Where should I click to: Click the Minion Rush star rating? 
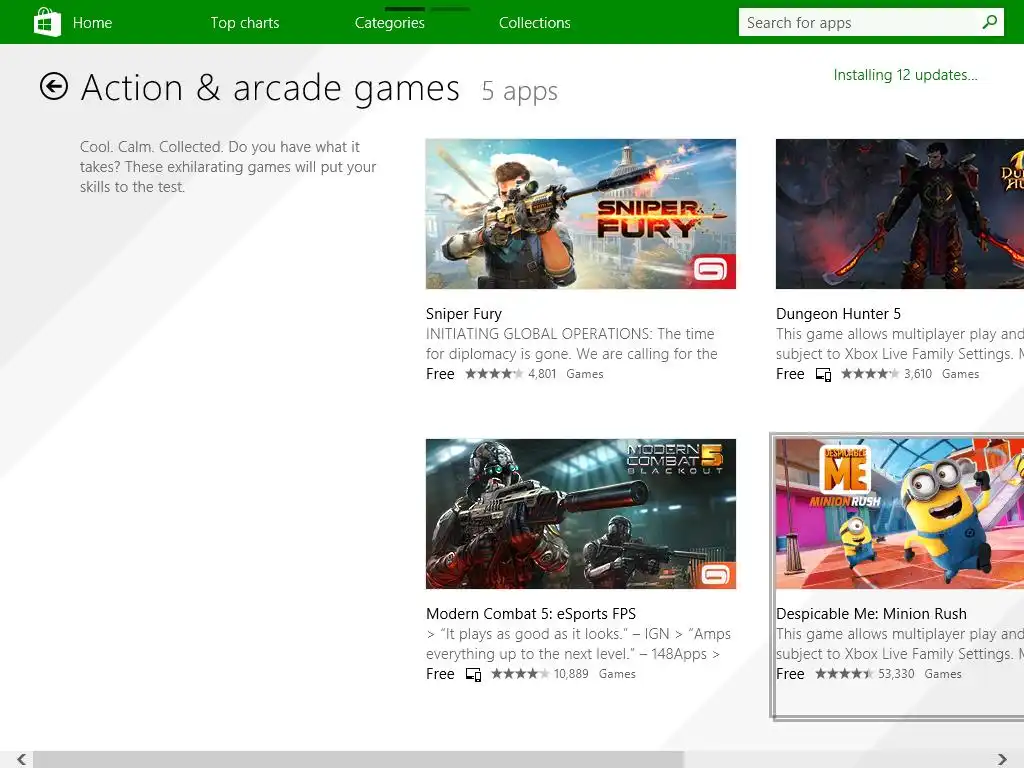[x=844, y=673]
